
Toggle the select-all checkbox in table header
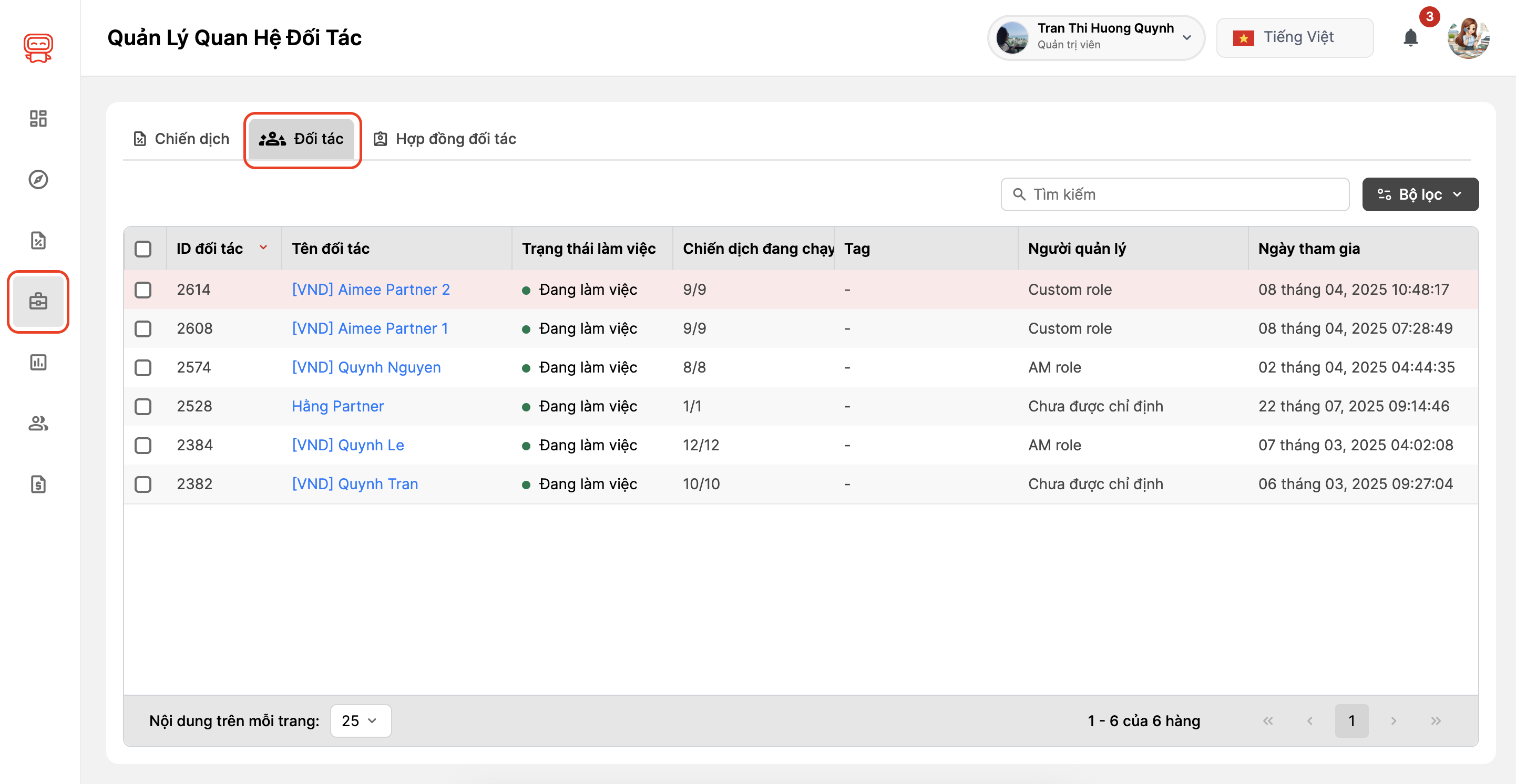pyautogui.click(x=143, y=249)
